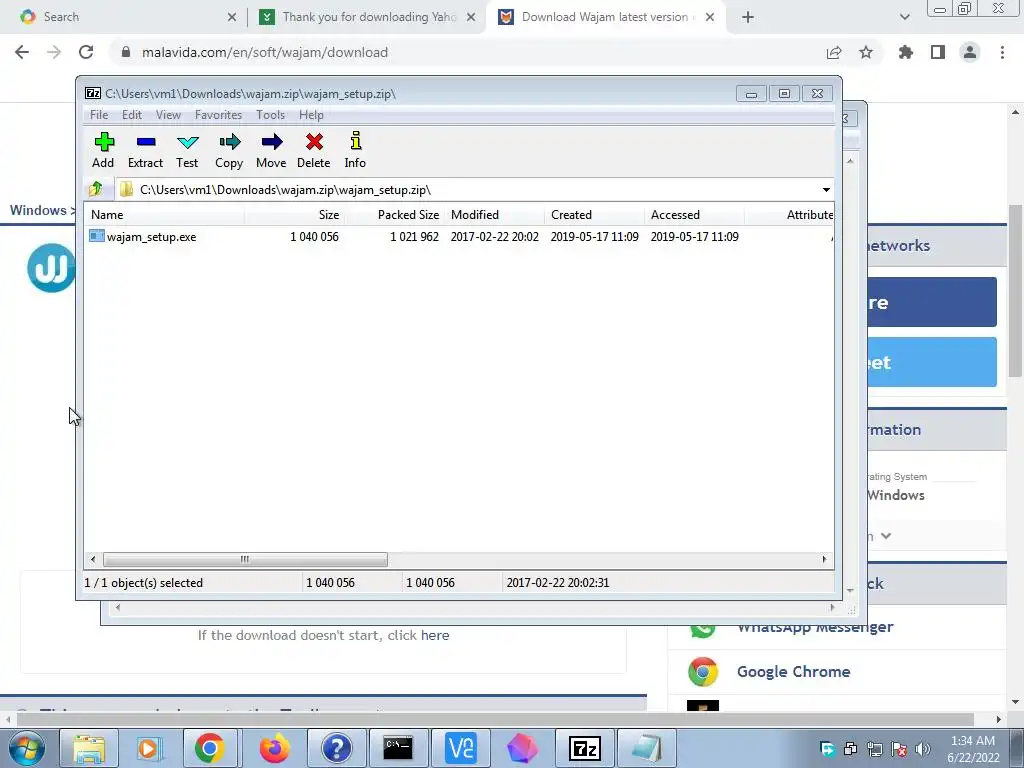Open the VNC app from the taskbar
The image size is (1024, 768).
[460, 748]
